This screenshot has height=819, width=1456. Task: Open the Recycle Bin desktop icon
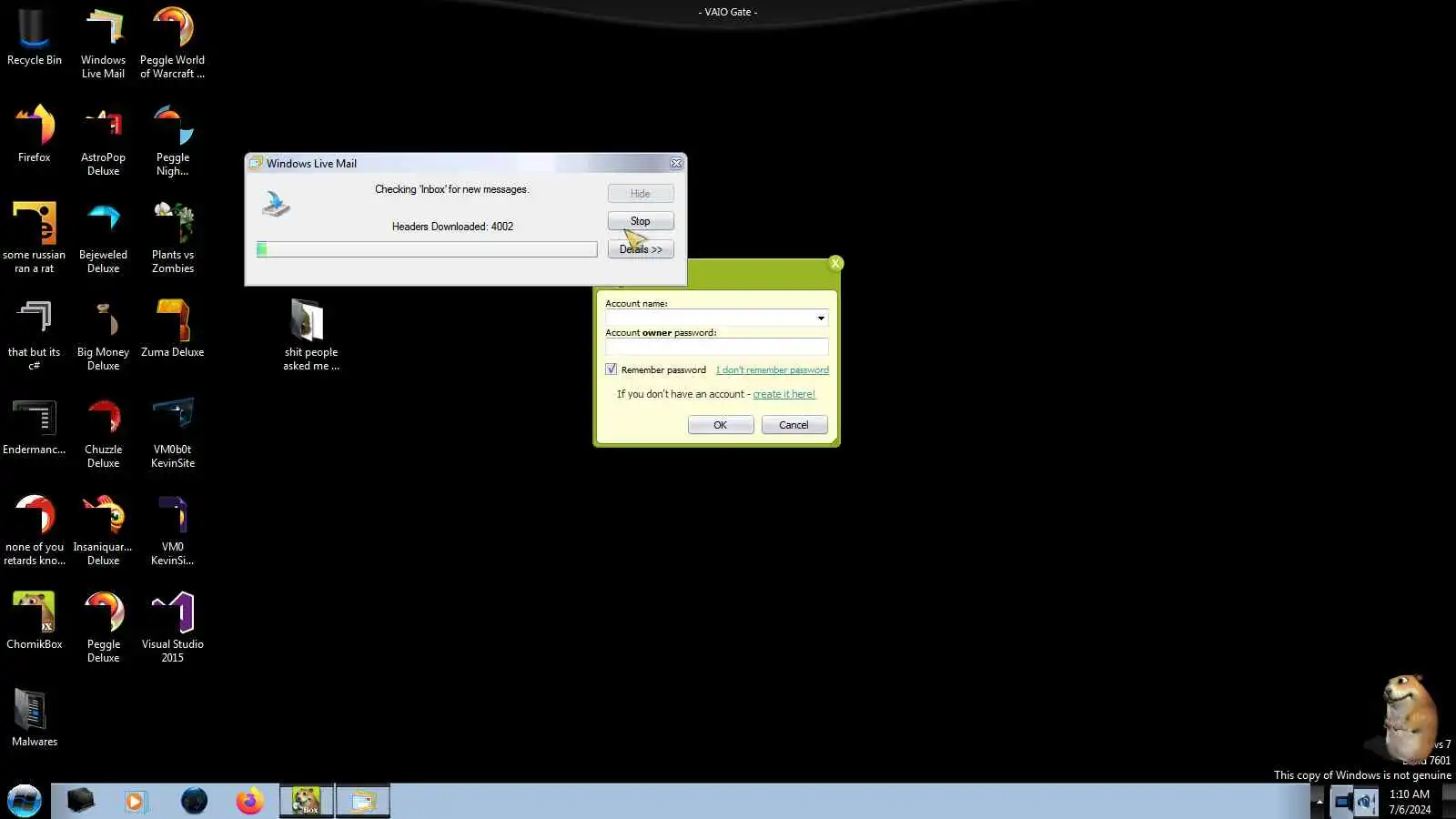coord(35,38)
